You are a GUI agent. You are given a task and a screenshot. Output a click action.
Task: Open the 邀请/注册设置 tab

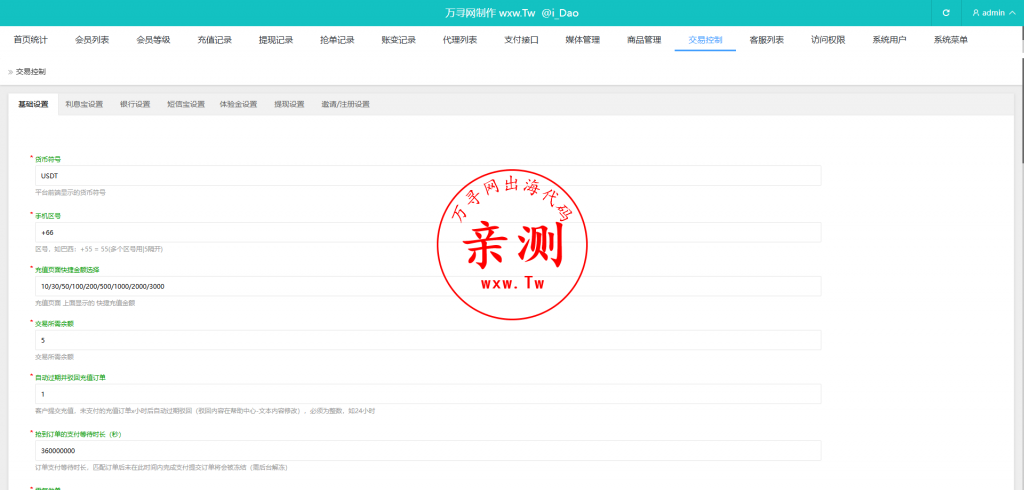(x=345, y=105)
